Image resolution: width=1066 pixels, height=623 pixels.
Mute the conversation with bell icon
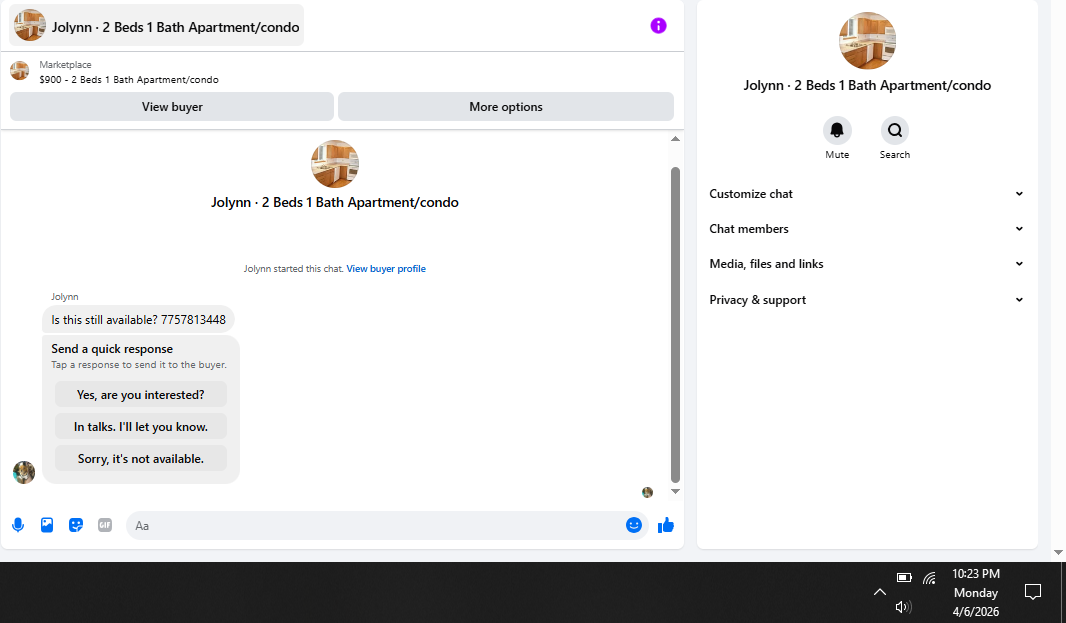(x=837, y=130)
